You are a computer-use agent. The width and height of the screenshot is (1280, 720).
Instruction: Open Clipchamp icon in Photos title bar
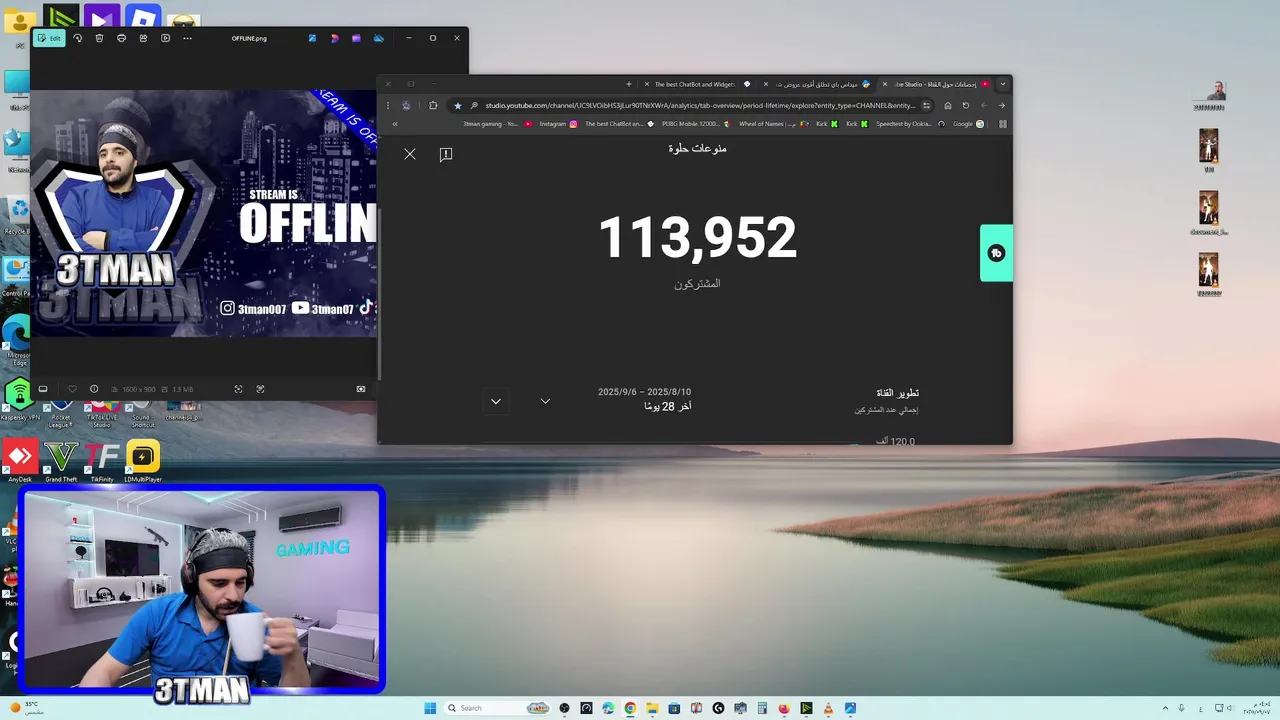[x=356, y=38]
